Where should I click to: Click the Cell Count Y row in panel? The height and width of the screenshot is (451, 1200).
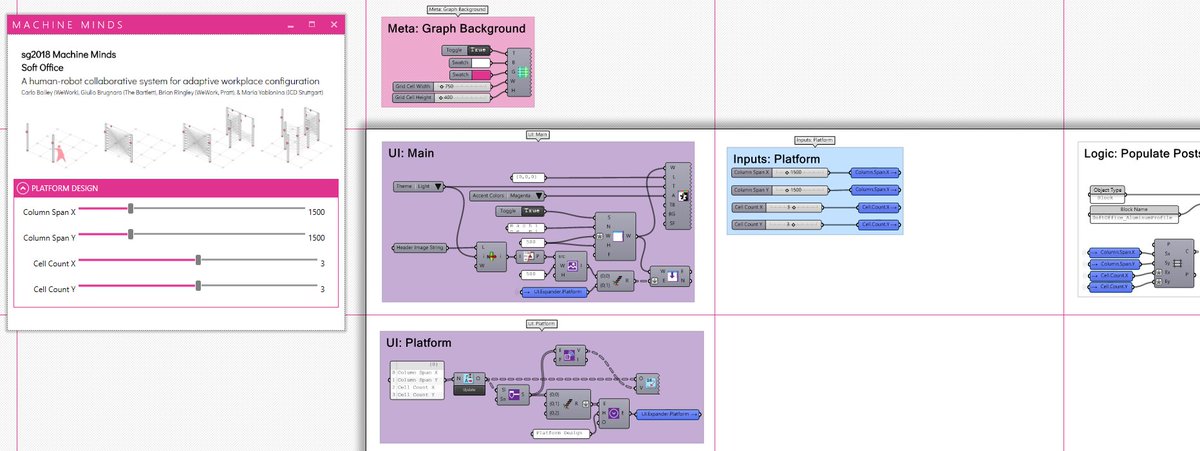pyautogui.click(x=417, y=394)
